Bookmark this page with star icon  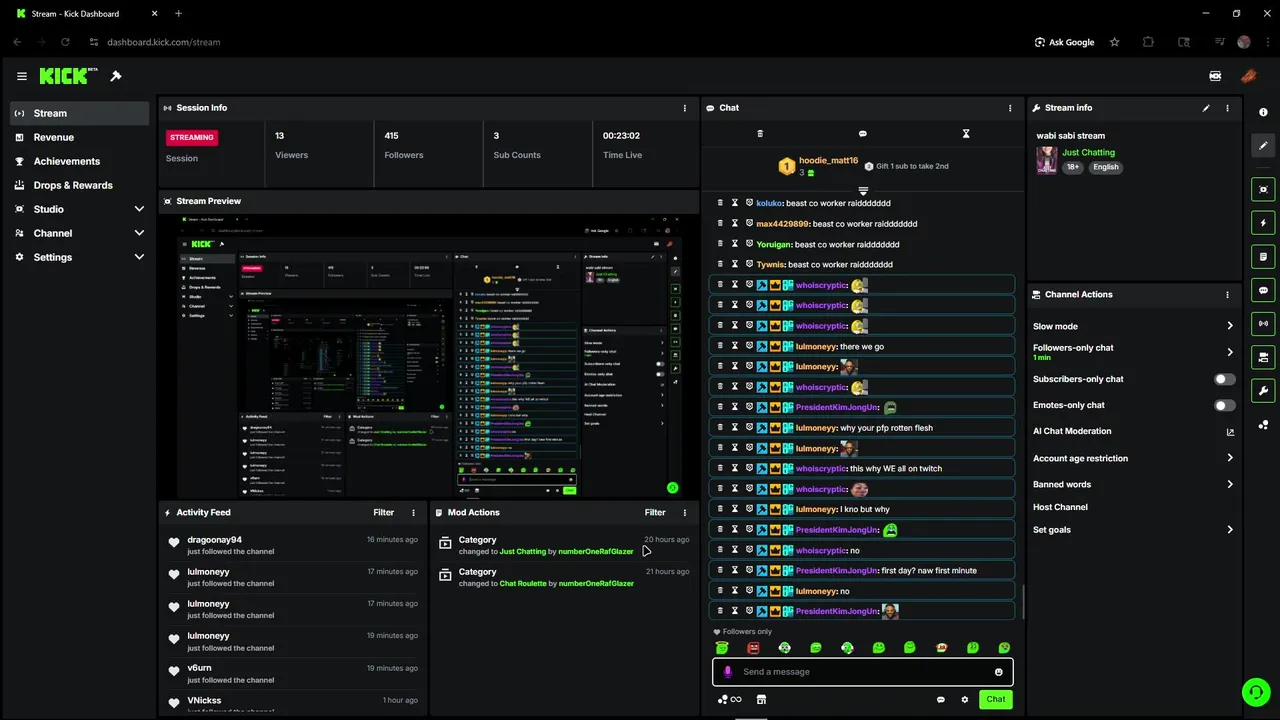click(x=1115, y=42)
